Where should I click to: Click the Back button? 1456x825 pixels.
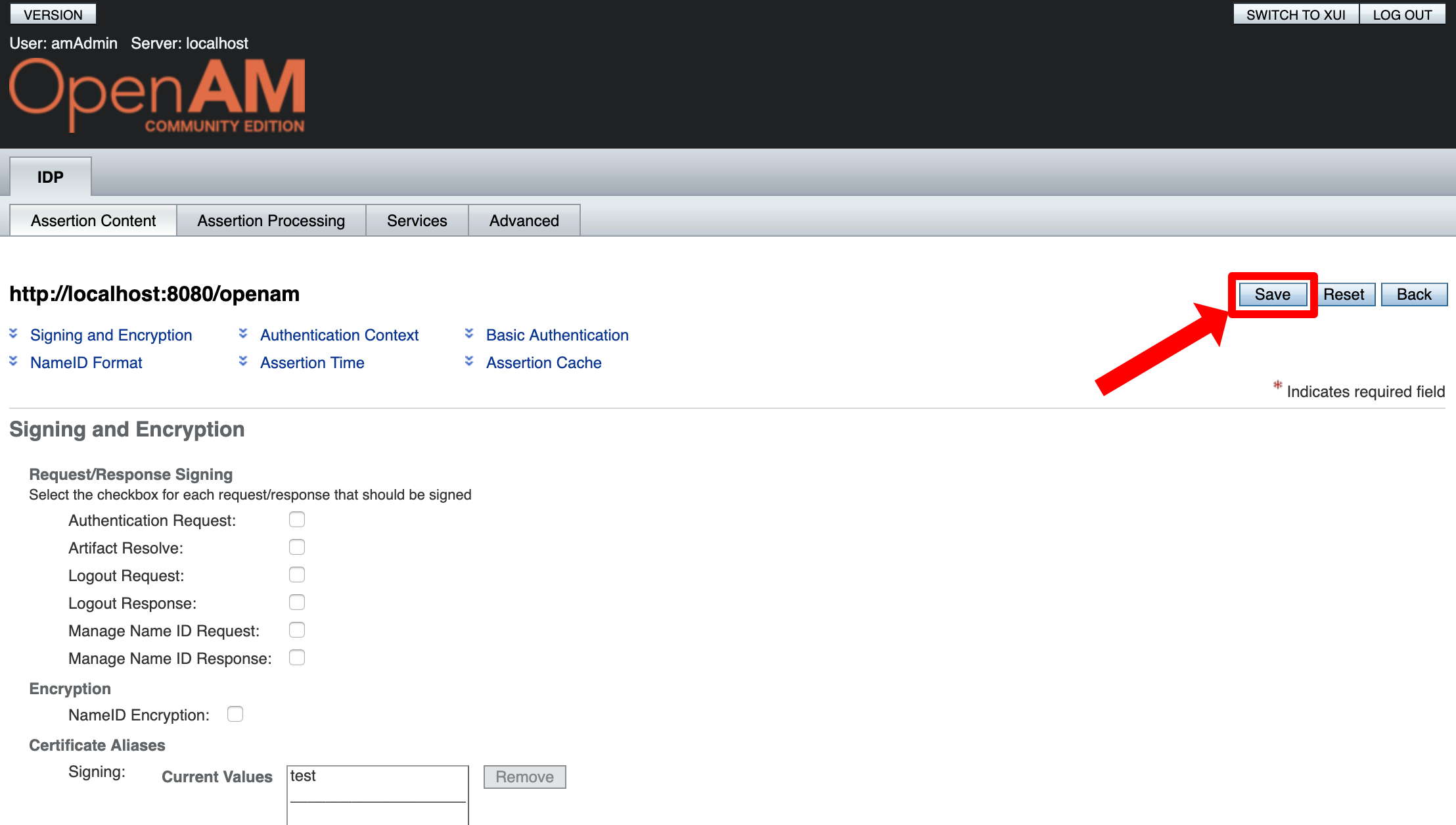(x=1414, y=295)
